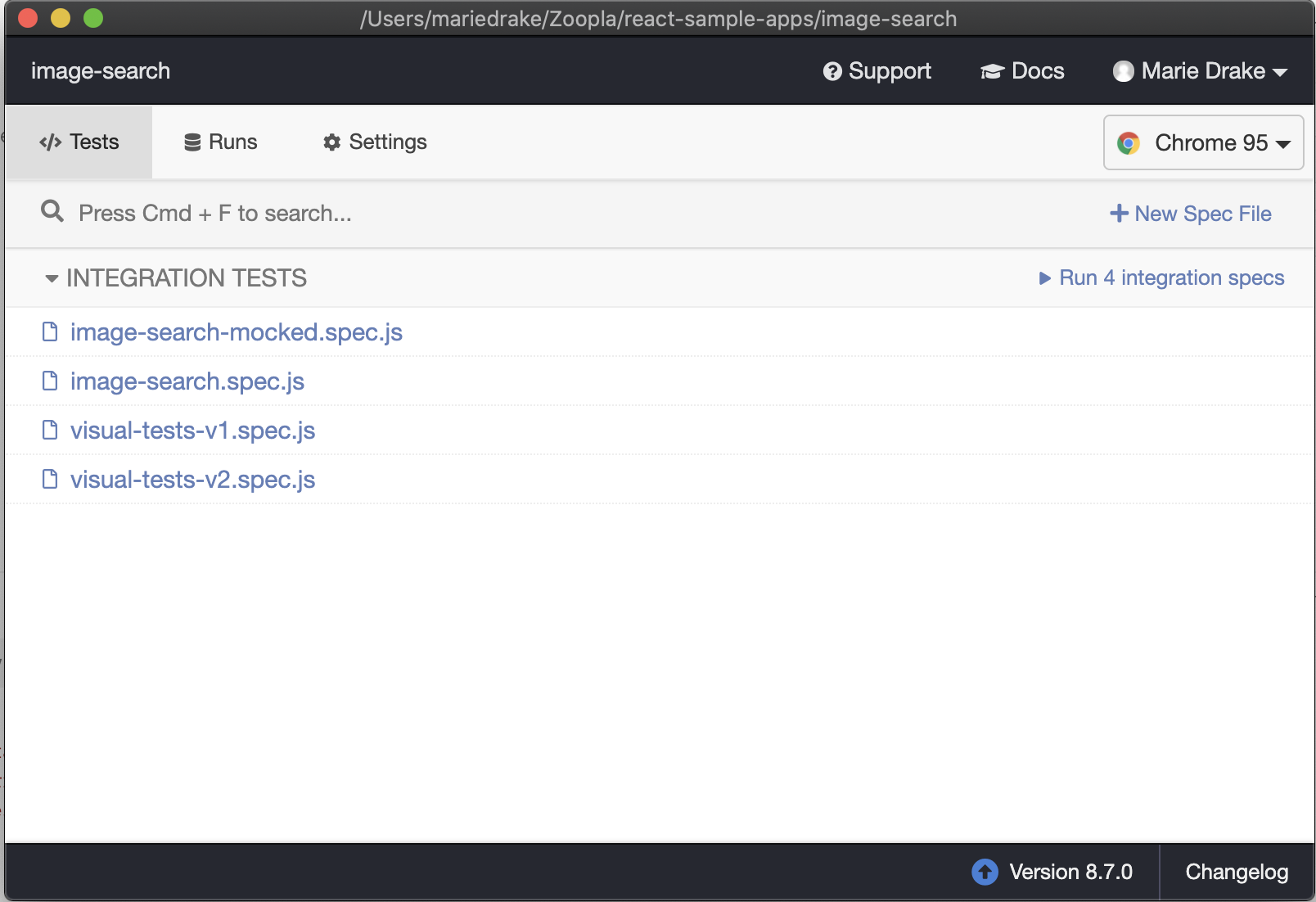Click the Marie Drake avatar icon
This screenshot has width=1316, height=902.
coord(1123,71)
